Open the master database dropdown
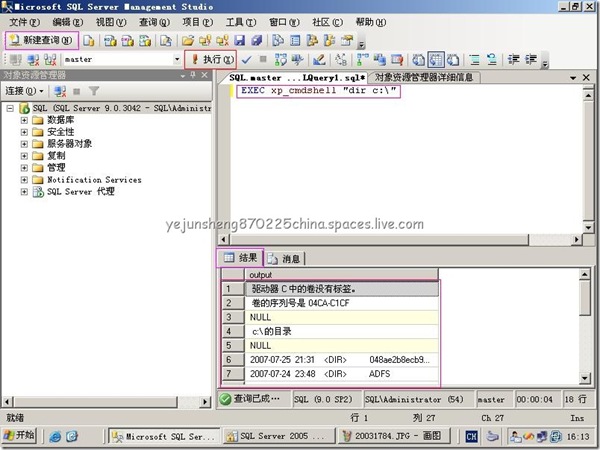The image size is (600, 450). tap(177, 59)
